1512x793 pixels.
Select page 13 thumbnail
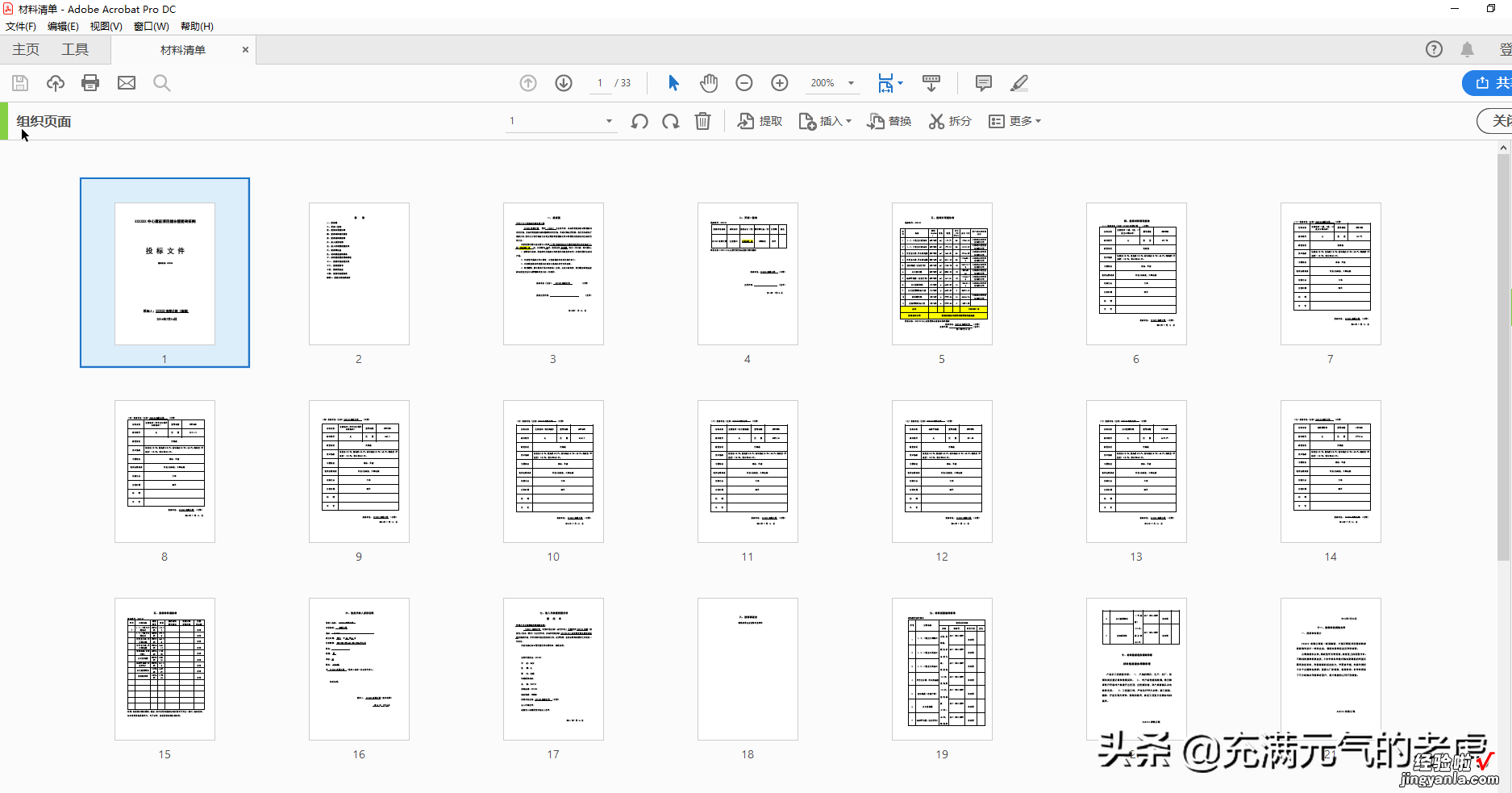coord(1136,471)
